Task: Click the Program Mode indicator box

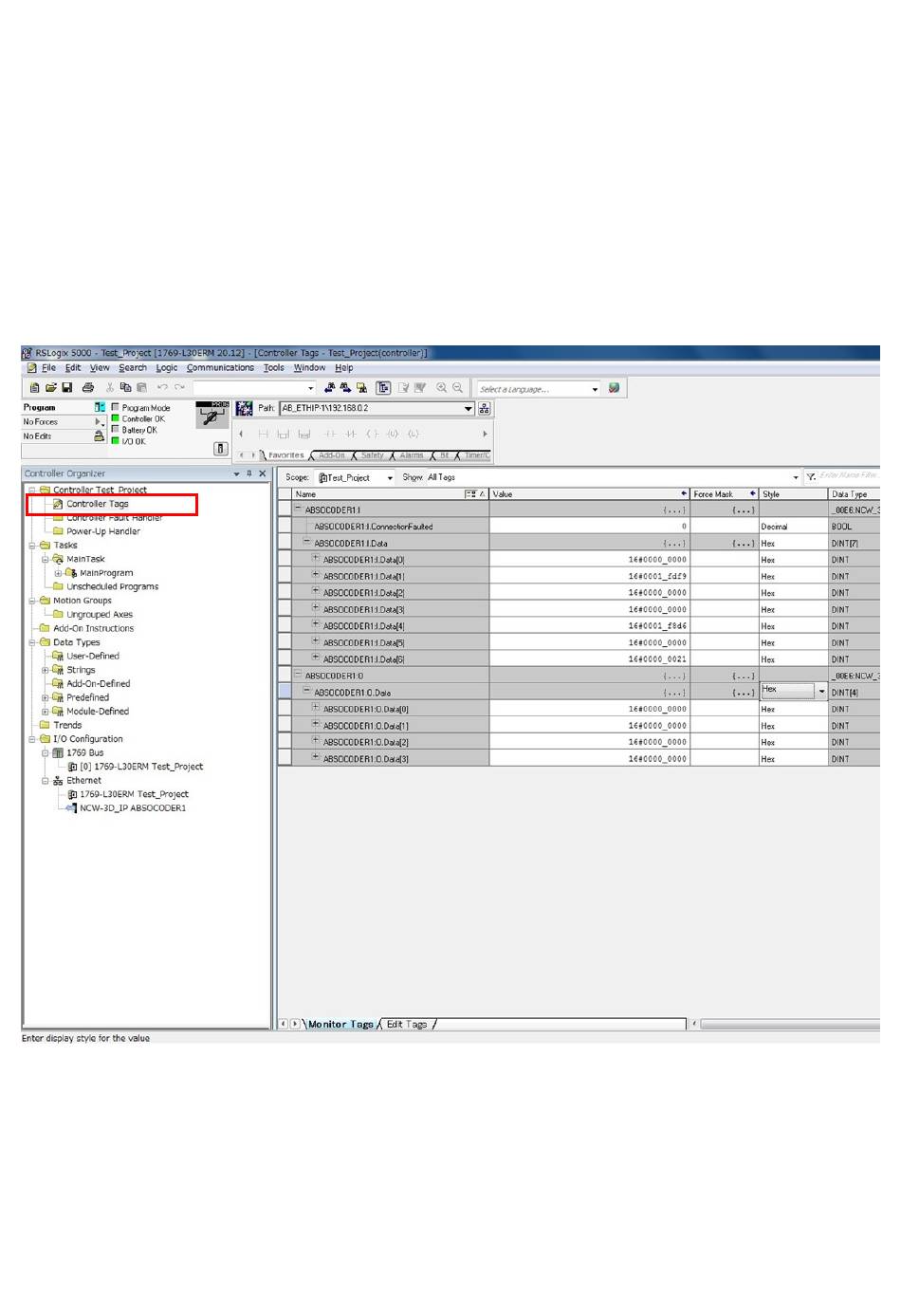Action: coord(116,408)
